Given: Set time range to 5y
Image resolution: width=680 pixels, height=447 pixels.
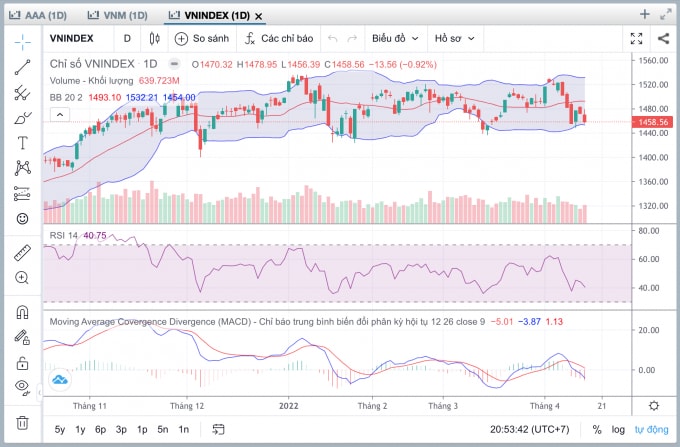Looking at the screenshot, I should 60,429.
